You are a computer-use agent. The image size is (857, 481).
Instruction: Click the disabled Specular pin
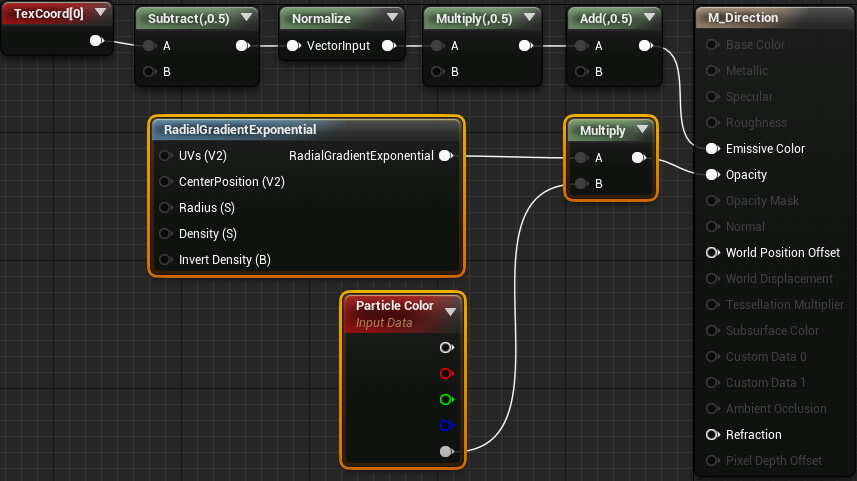click(x=712, y=97)
